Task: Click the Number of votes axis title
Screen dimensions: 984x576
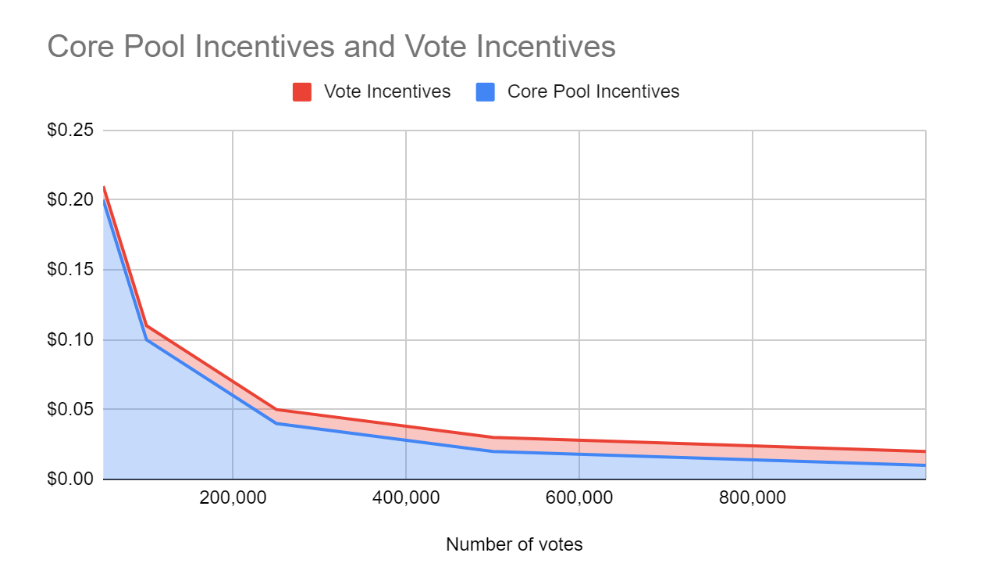Action: [x=514, y=544]
